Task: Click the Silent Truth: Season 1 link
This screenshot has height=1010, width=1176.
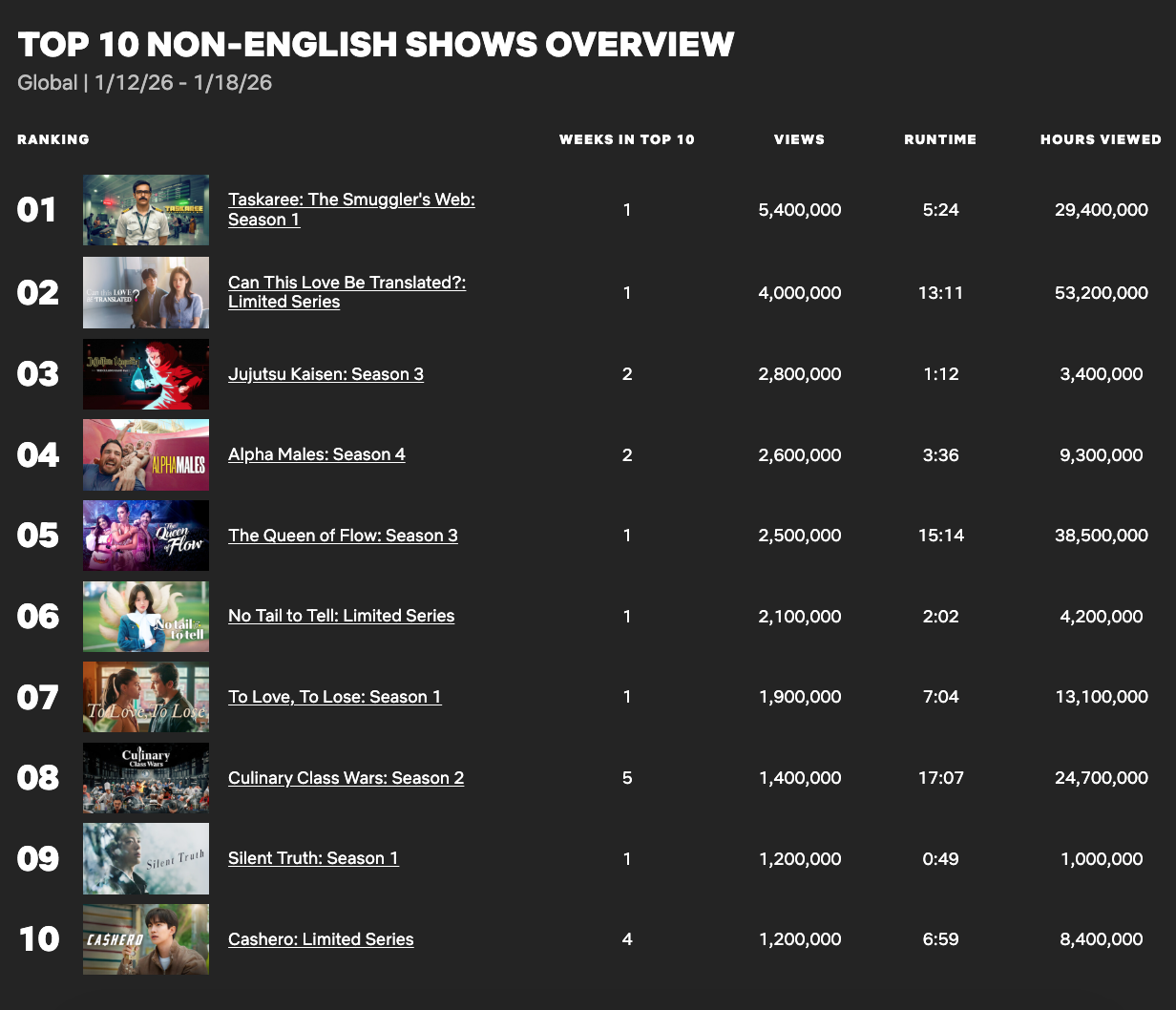Action: pyautogui.click(x=313, y=858)
